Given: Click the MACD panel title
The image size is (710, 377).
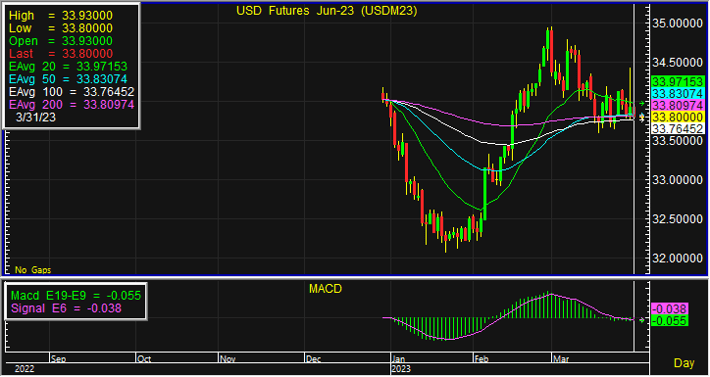Looking at the screenshot, I should [x=325, y=289].
